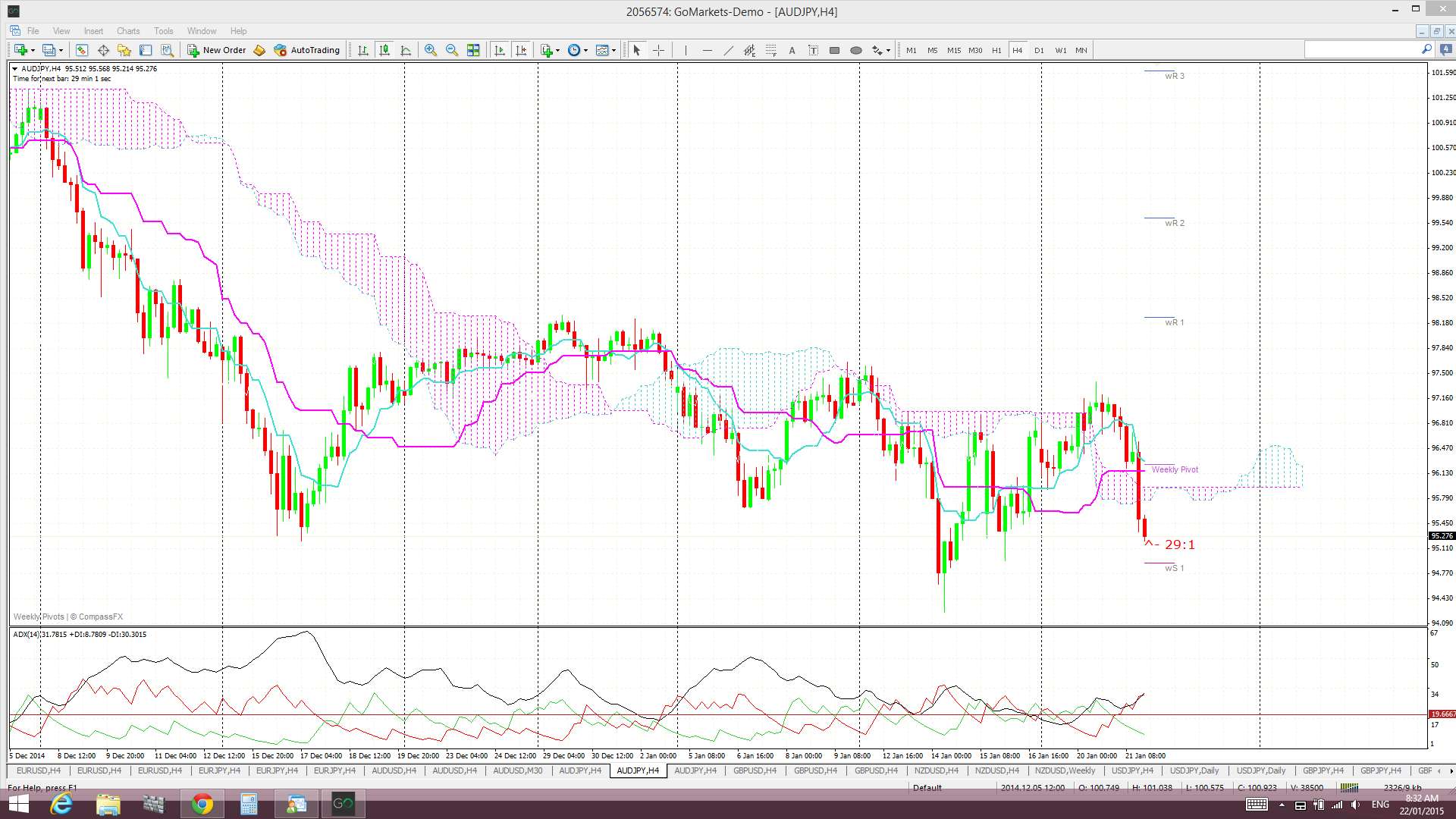Open Google Chrome from the taskbar

coord(202,804)
